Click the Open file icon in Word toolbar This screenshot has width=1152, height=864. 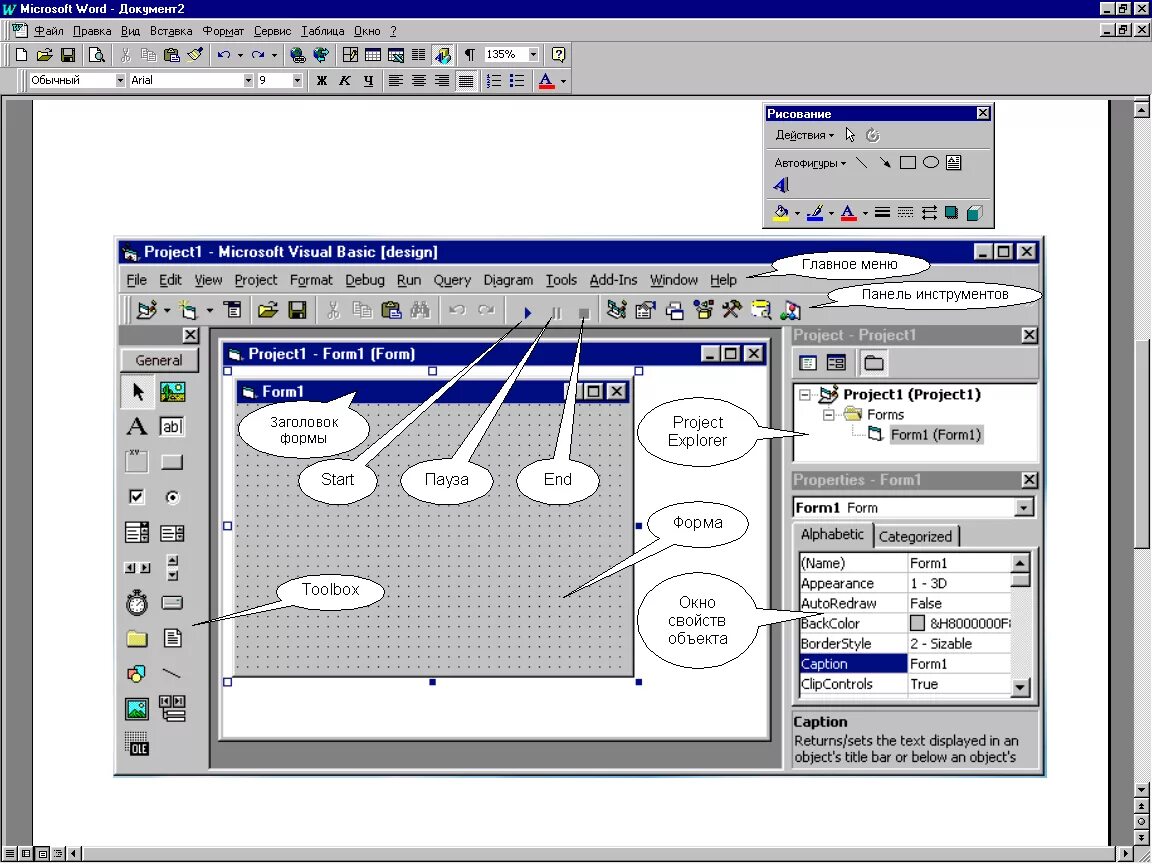coord(44,54)
